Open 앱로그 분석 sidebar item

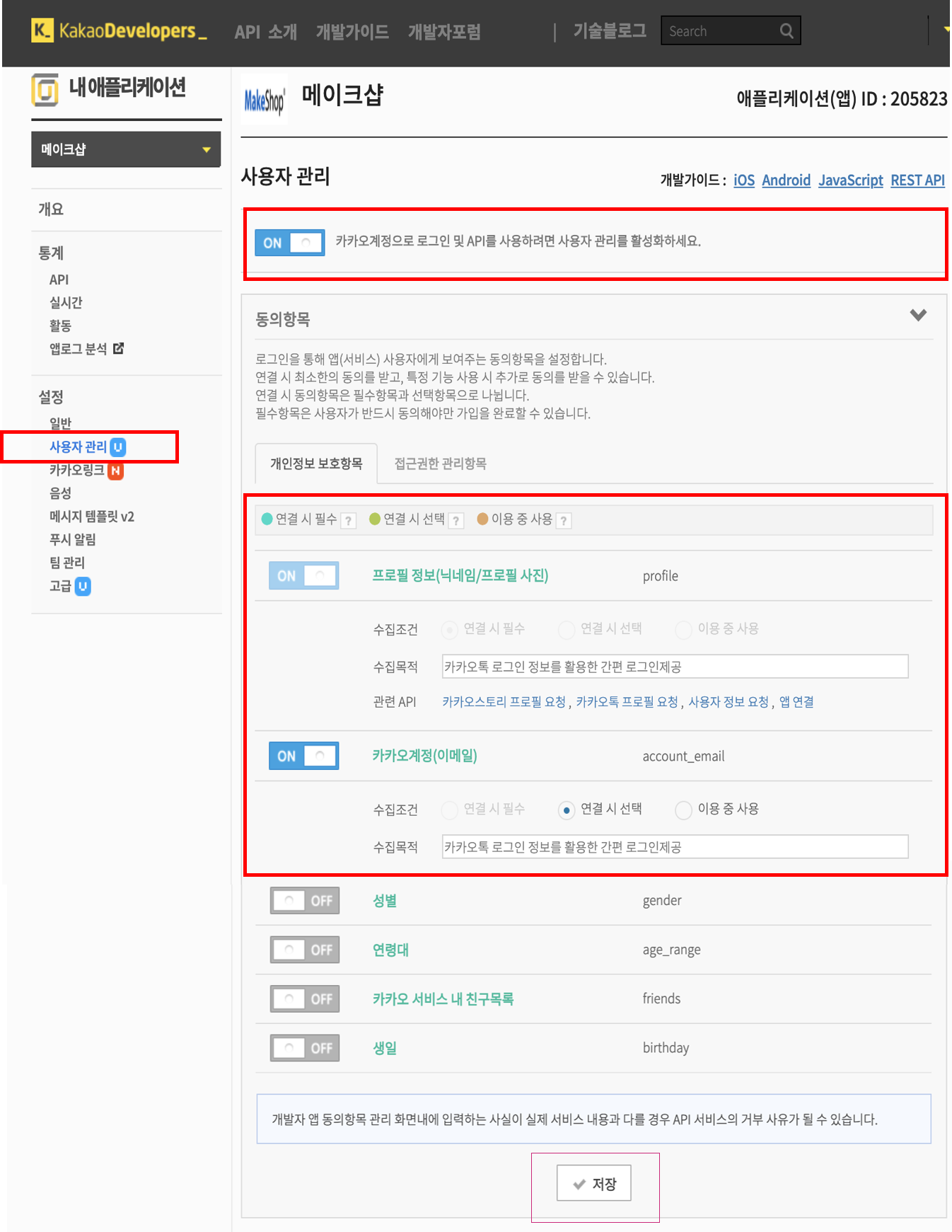[x=78, y=349]
